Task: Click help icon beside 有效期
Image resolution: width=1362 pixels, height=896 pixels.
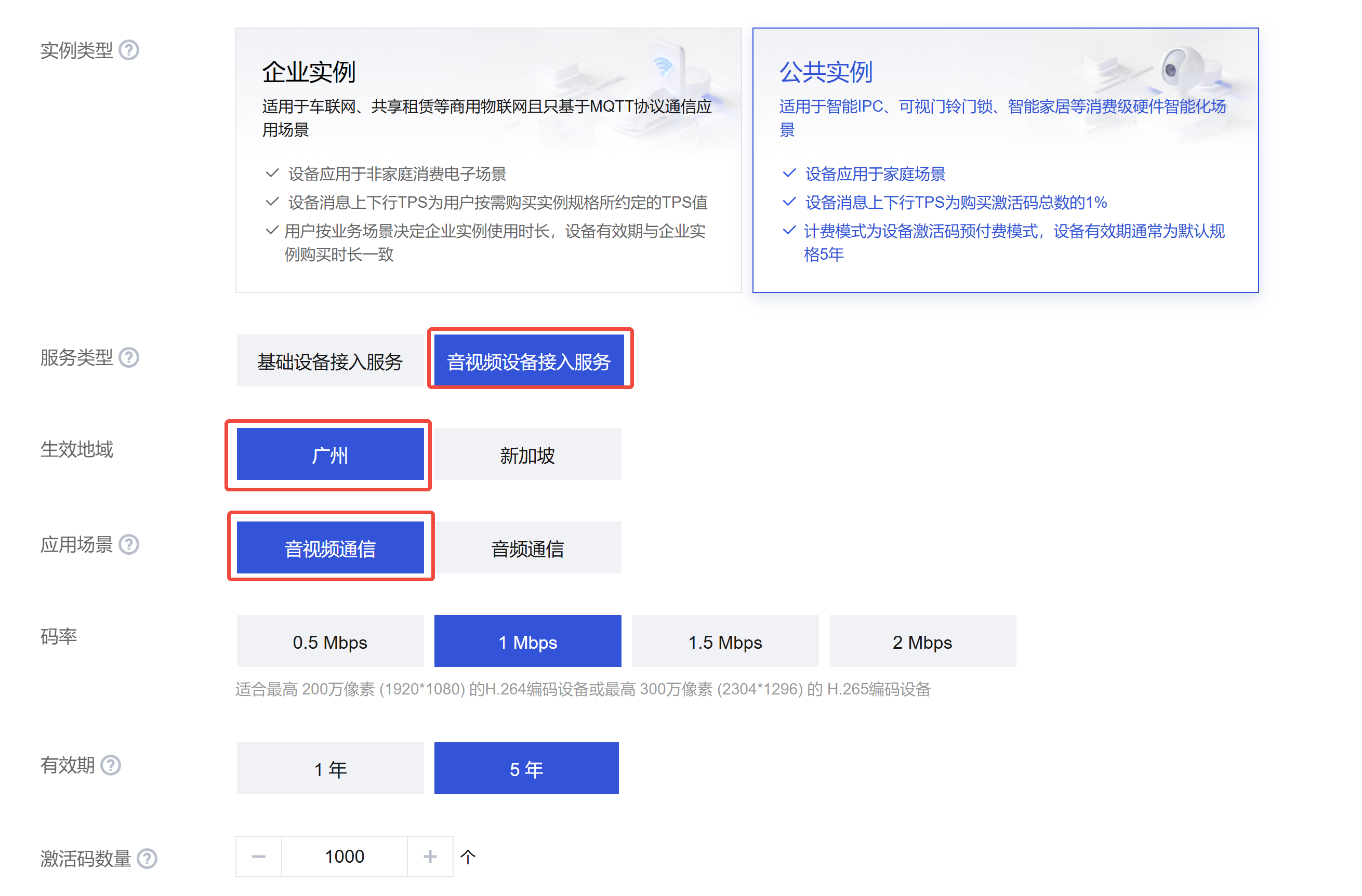Action: pyautogui.click(x=111, y=765)
